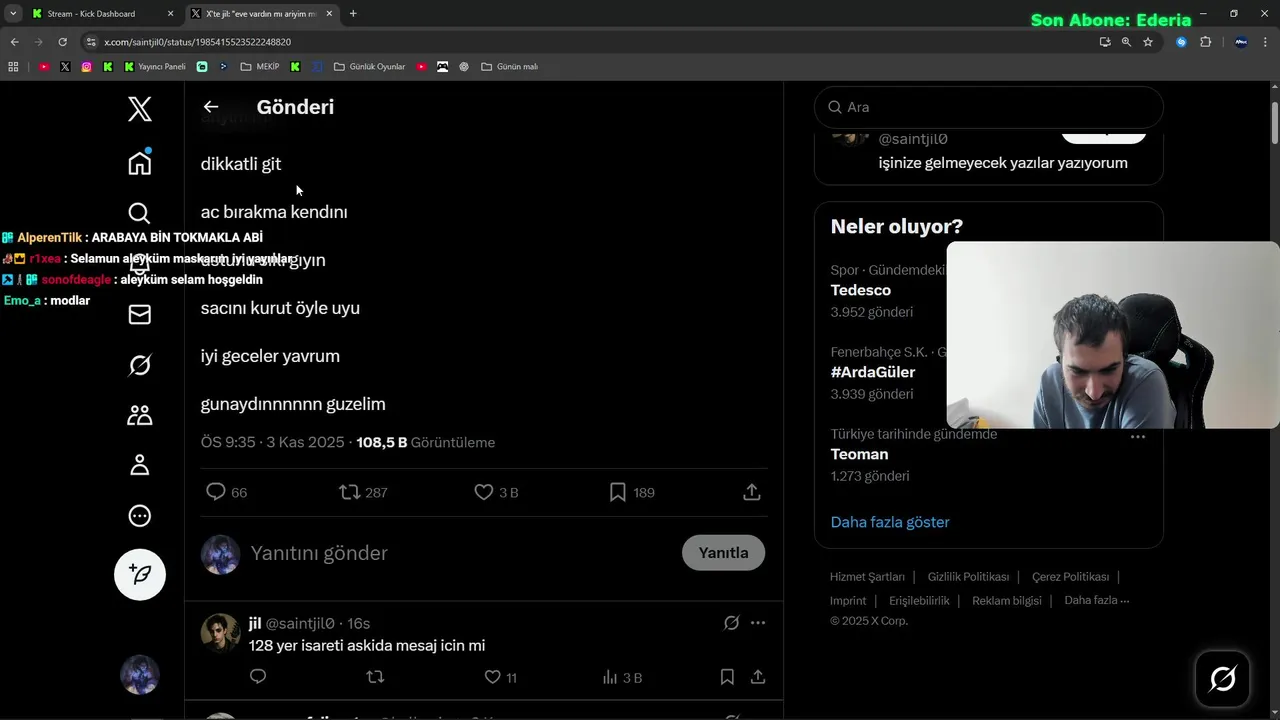This screenshot has height=720, width=1280.
Task: View site information icon beside URL
Action: tap(91, 42)
